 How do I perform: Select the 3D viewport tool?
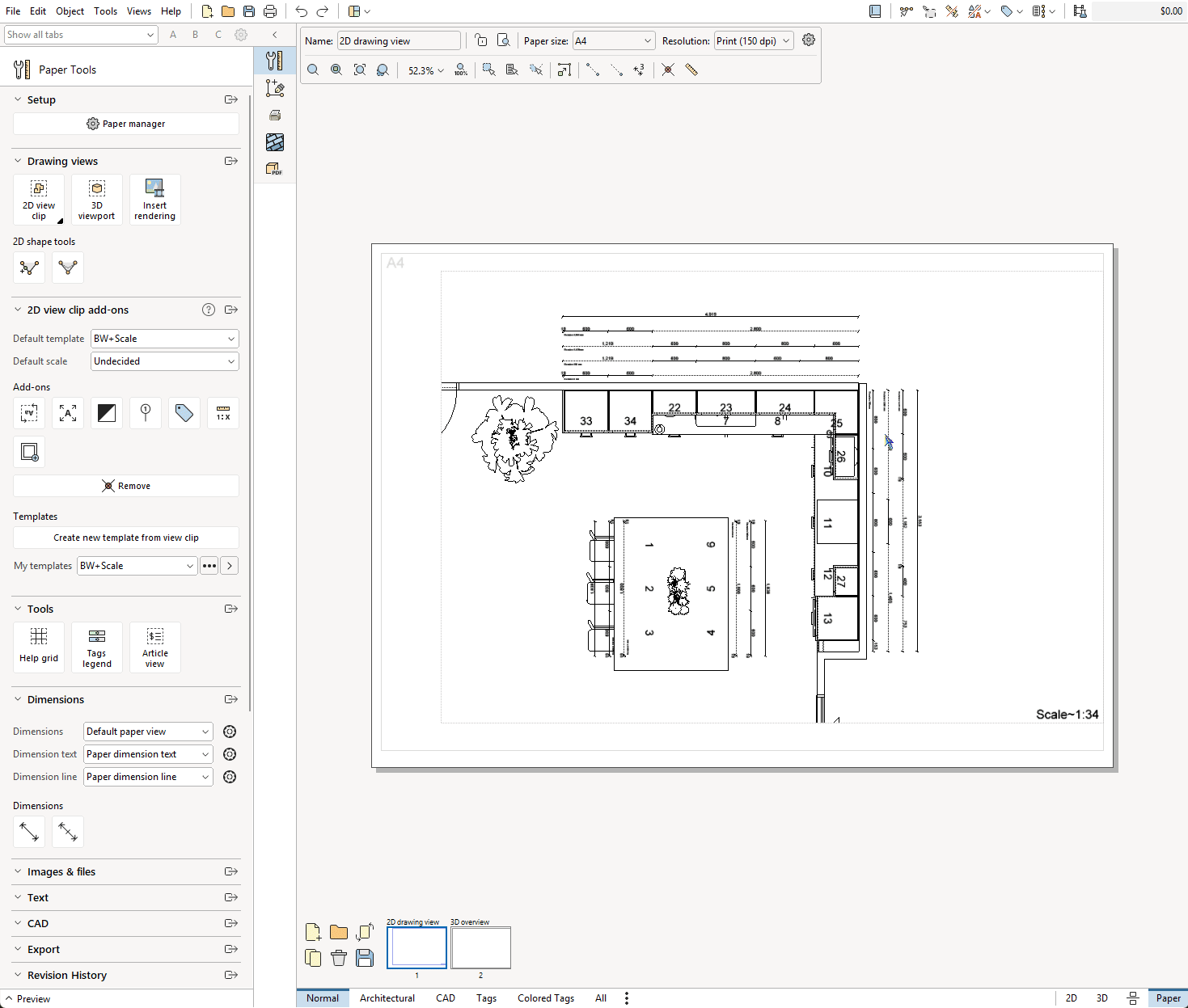coord(97,199)
